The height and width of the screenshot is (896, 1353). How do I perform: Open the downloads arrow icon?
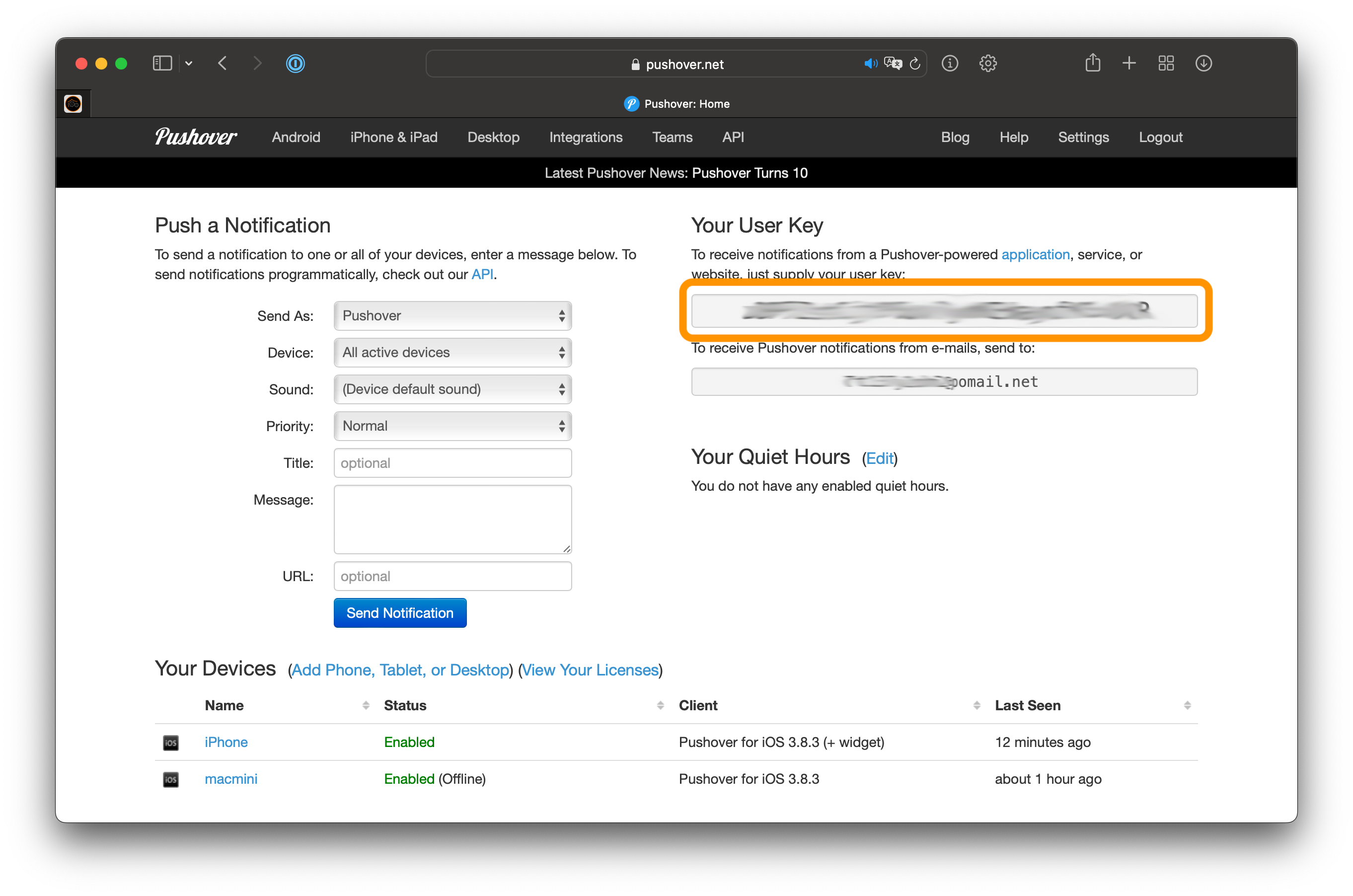[x=1203, y=64]
